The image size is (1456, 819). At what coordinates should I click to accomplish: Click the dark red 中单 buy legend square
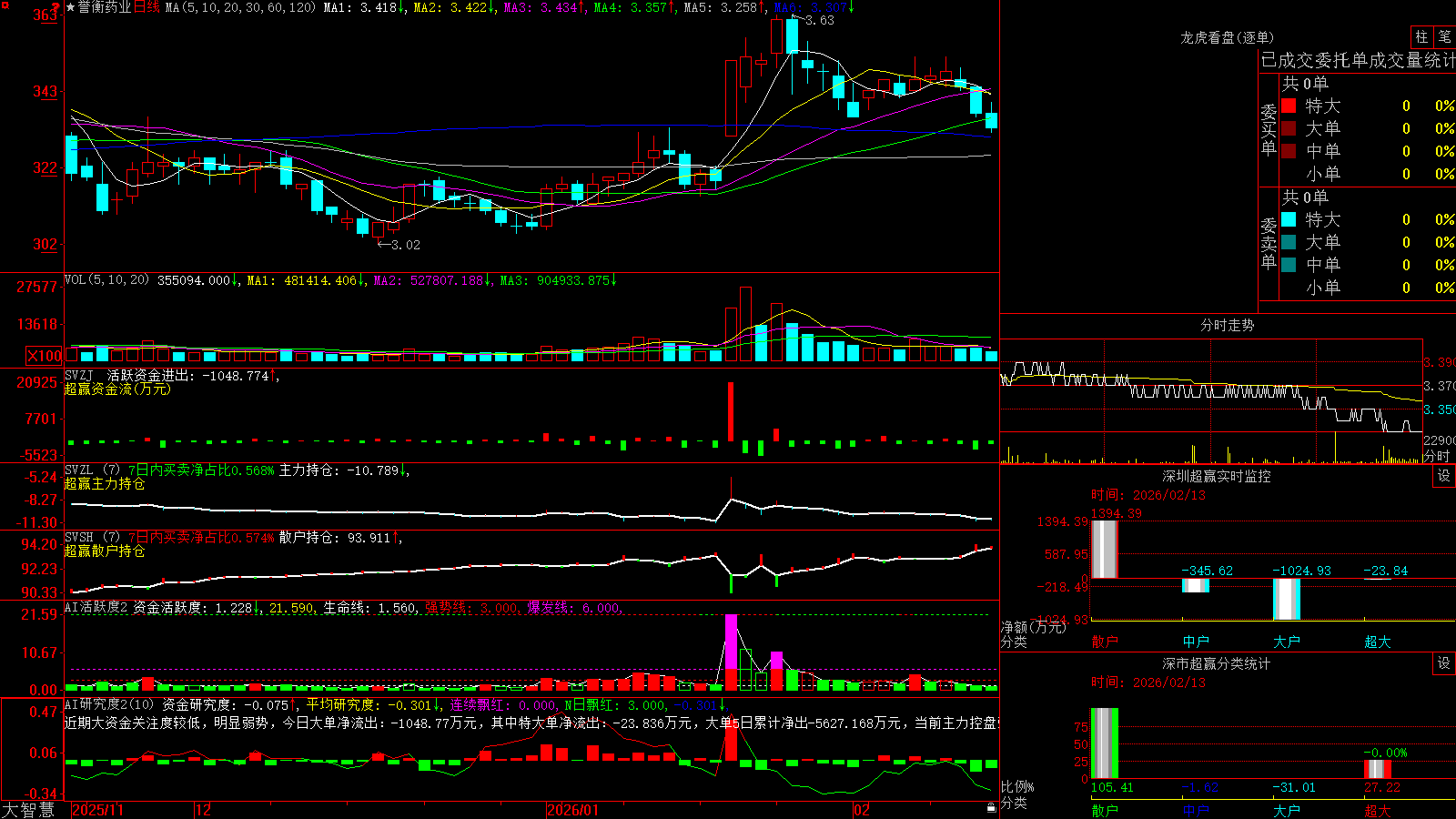[1289, 151]
